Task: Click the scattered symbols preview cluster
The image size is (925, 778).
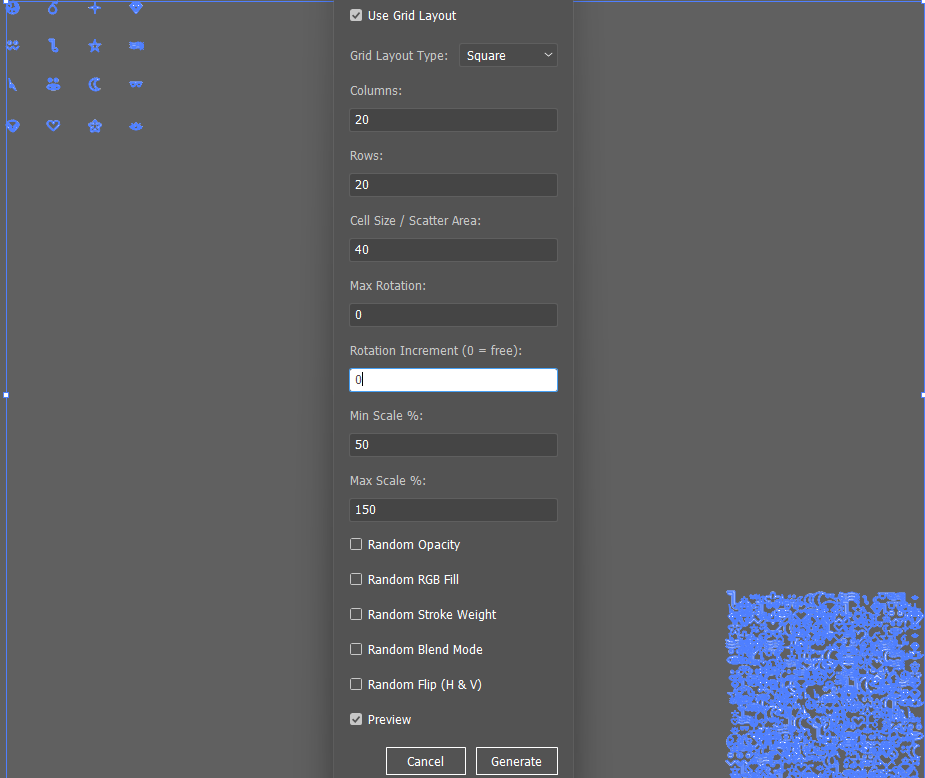Action: coord(824,684)
